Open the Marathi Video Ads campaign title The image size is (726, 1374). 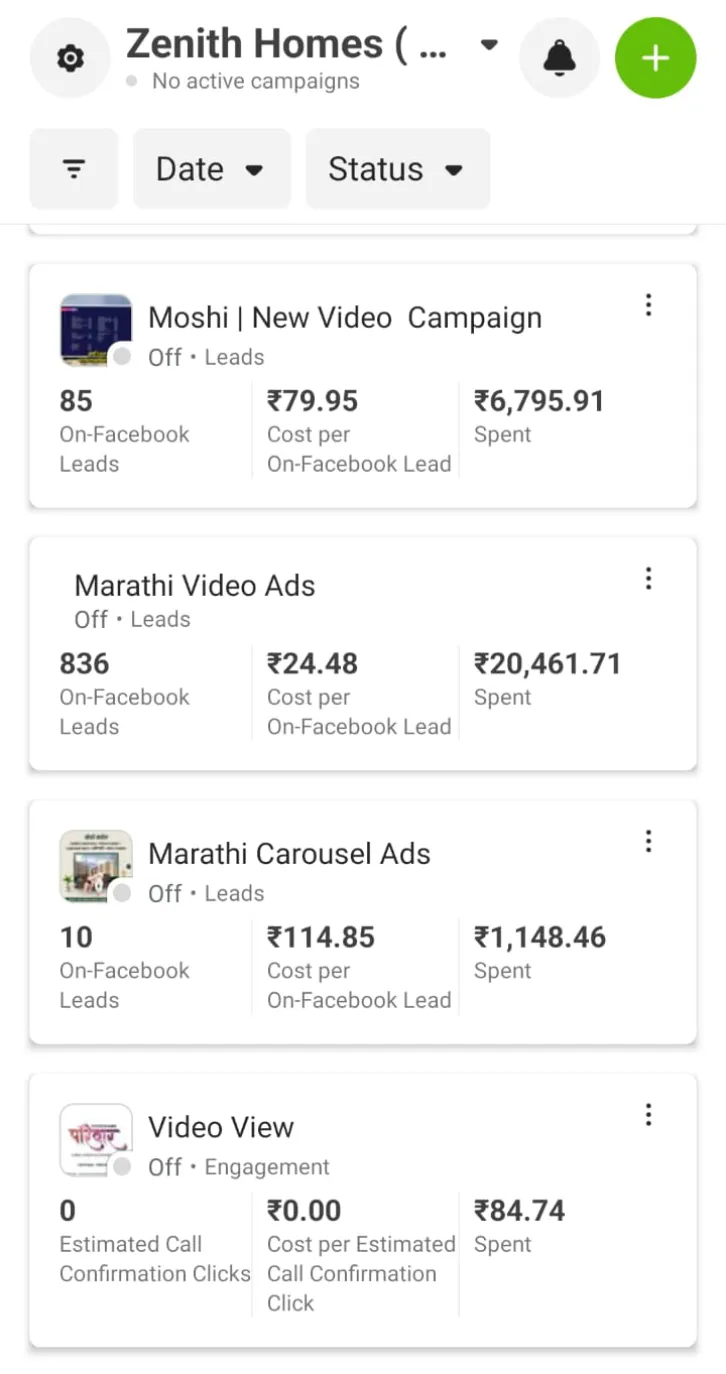(195, 586)
